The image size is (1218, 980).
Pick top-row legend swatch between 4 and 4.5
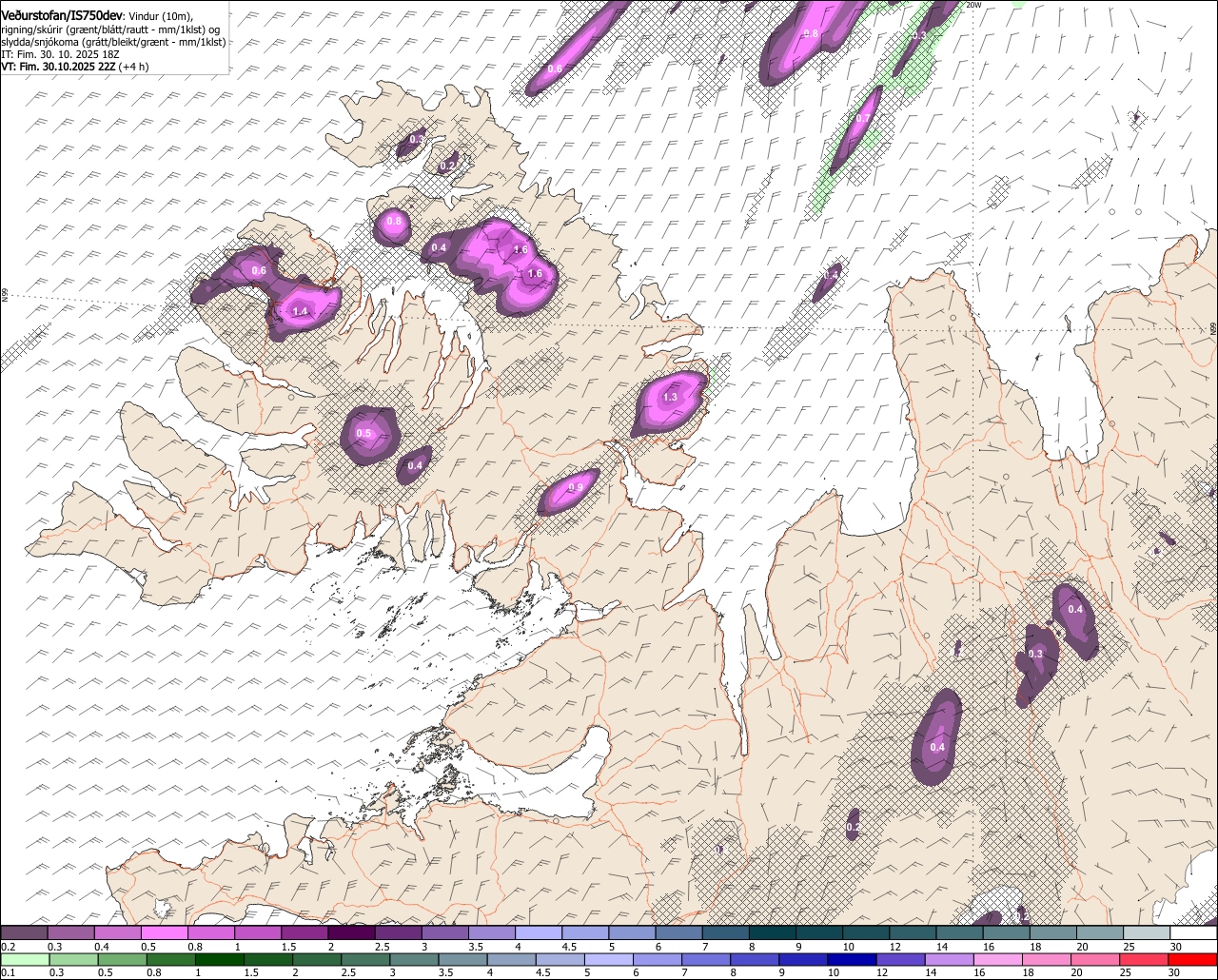coord(539,932)
